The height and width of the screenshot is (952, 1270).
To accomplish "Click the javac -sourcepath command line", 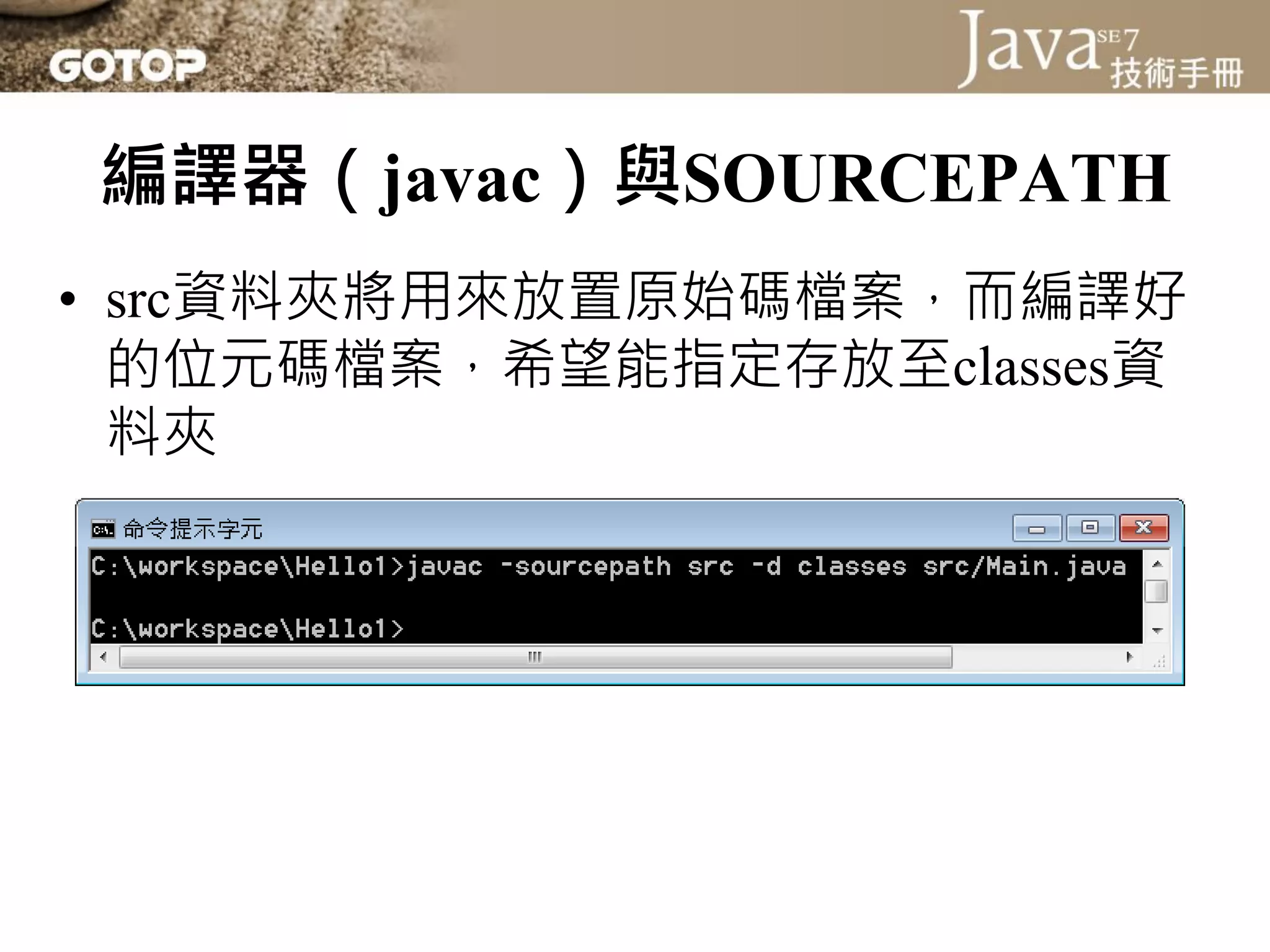I will click(x=608, y=566).
